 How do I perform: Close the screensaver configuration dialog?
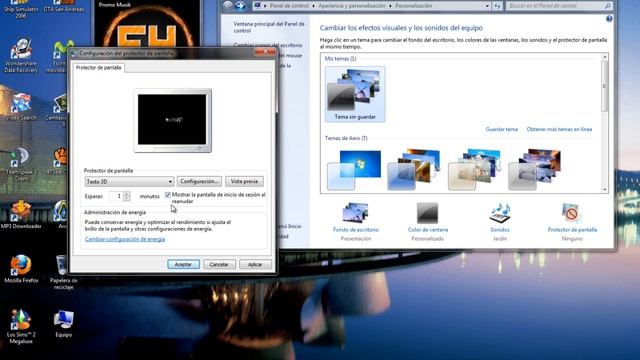point(264,52)
